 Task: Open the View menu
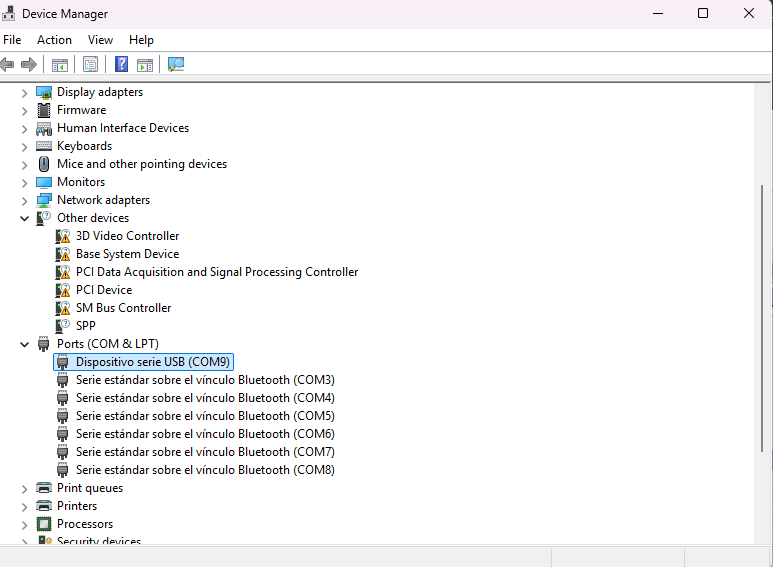100,40
